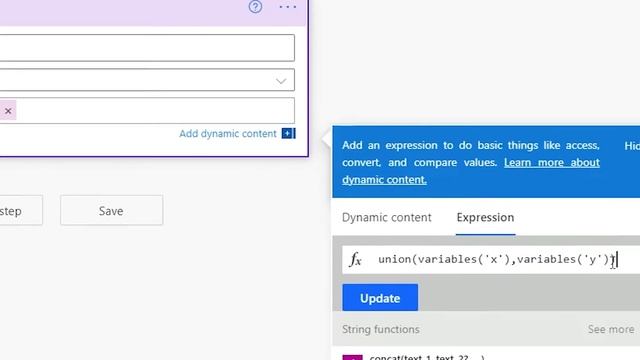Click the Add dynamic content plus icon
Image resolution: width=640 pixels, height=360 pixels.
pos(289,133)
